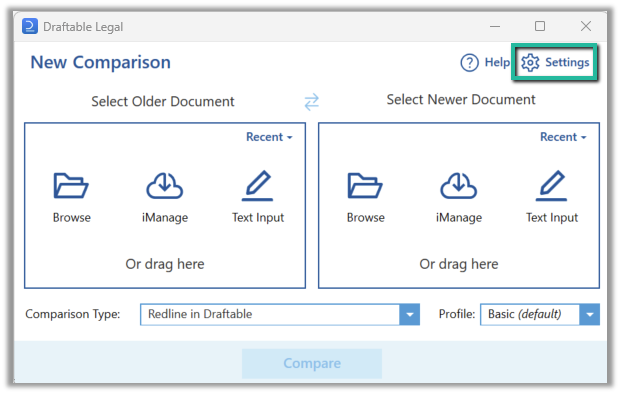
Task: Click the Help question mark icon
Action: (469, 63)
